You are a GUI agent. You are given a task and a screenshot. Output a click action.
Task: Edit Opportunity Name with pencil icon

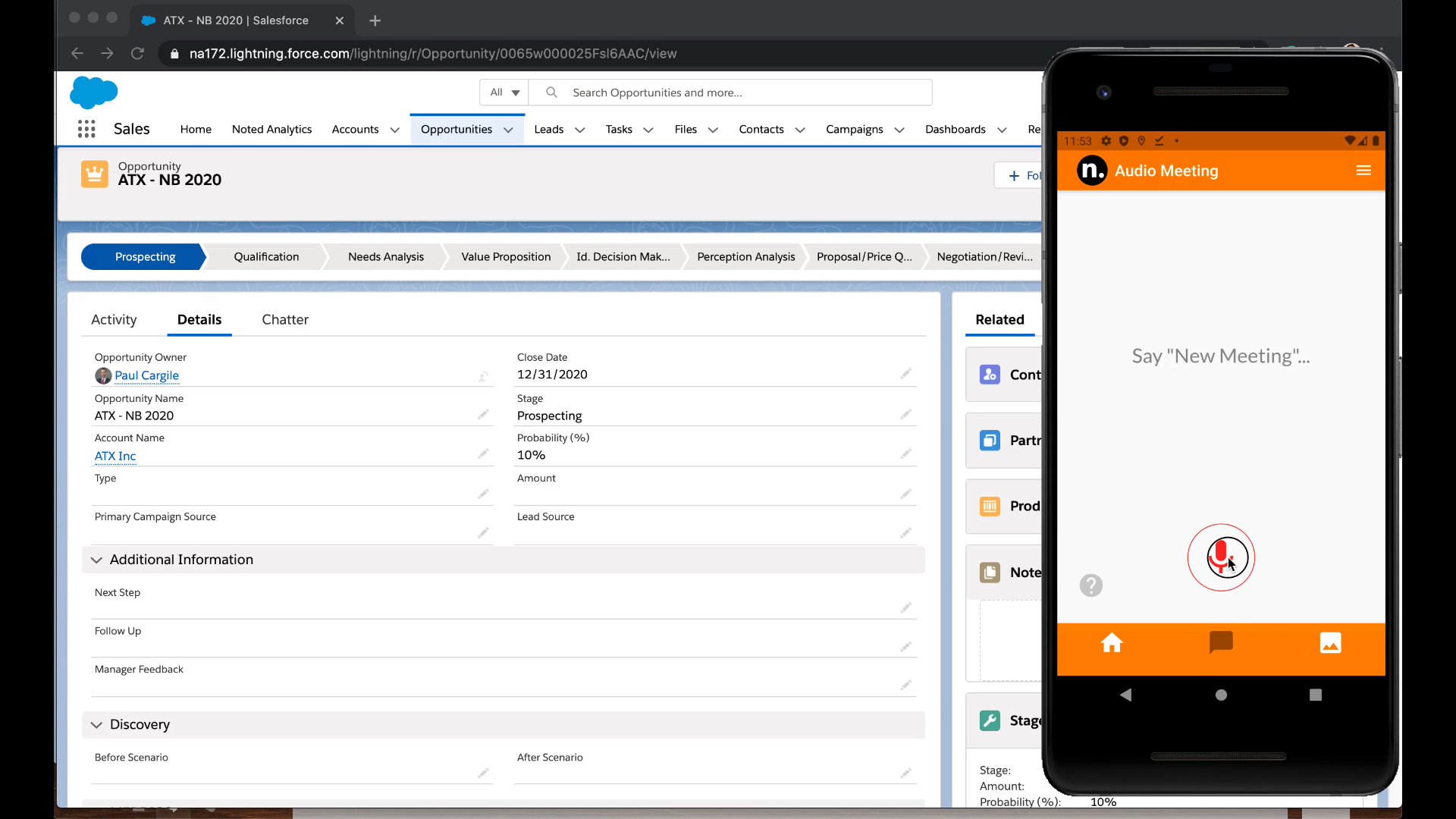[x=483, y=415]
